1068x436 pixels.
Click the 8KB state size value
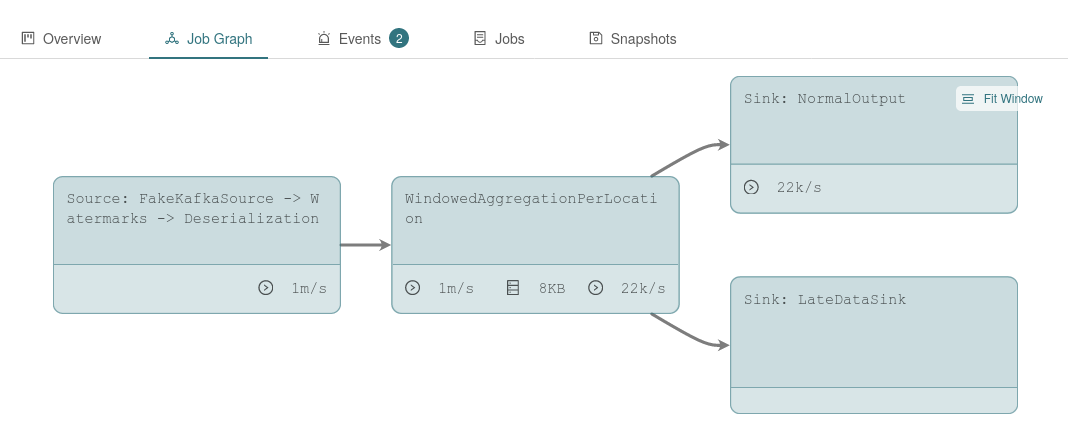(x=552, y=288)
